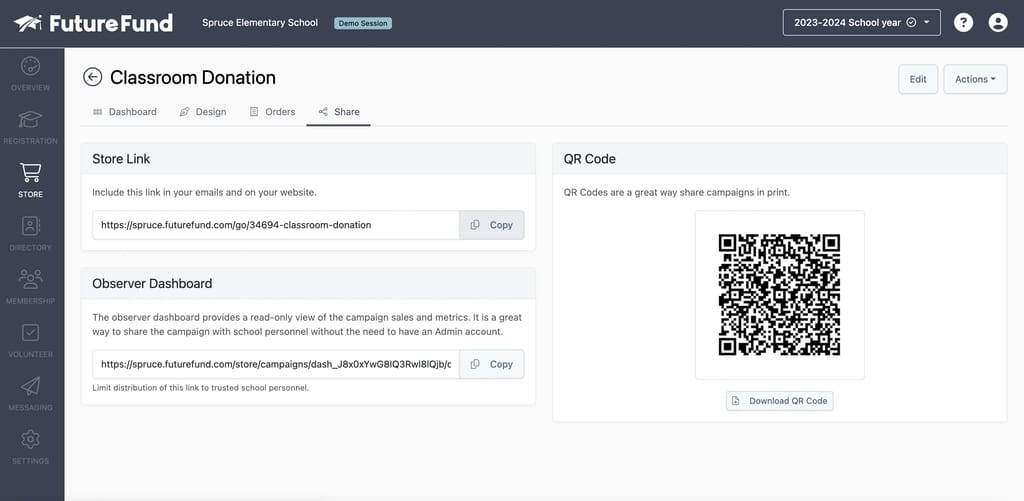Switch to the Design tab
Screen dimensions: 1024x501
click(203, 112)
